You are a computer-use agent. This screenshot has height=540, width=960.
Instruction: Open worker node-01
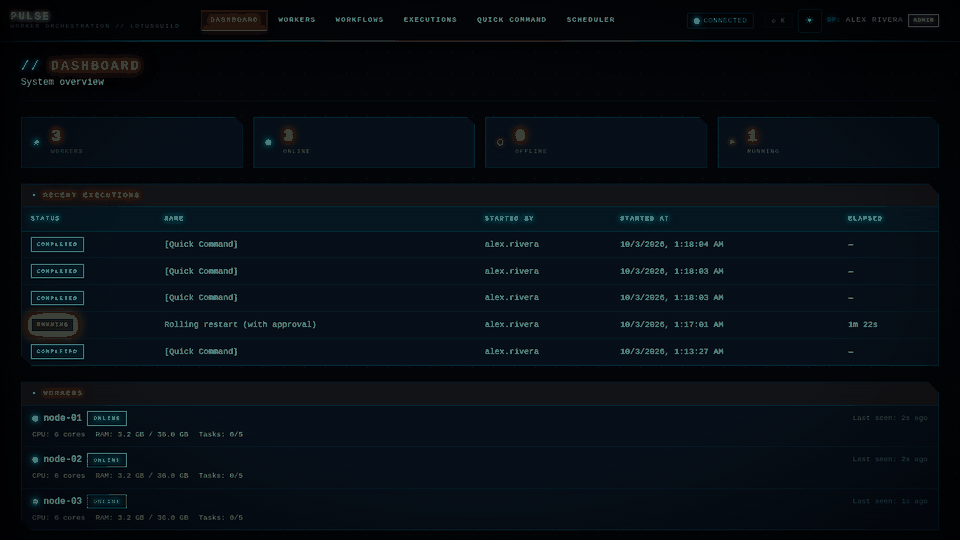[x=62, y=418]
